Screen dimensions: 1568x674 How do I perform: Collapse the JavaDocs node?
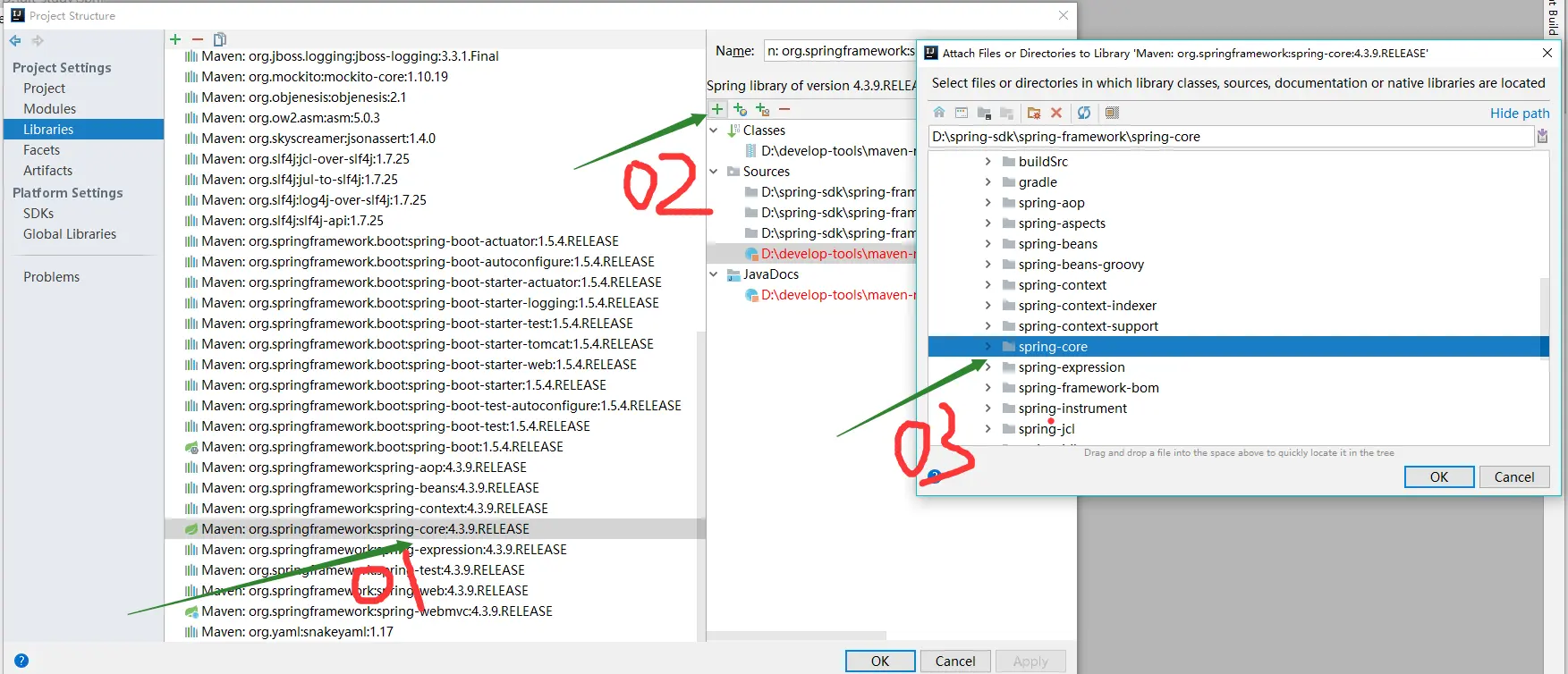714,274
